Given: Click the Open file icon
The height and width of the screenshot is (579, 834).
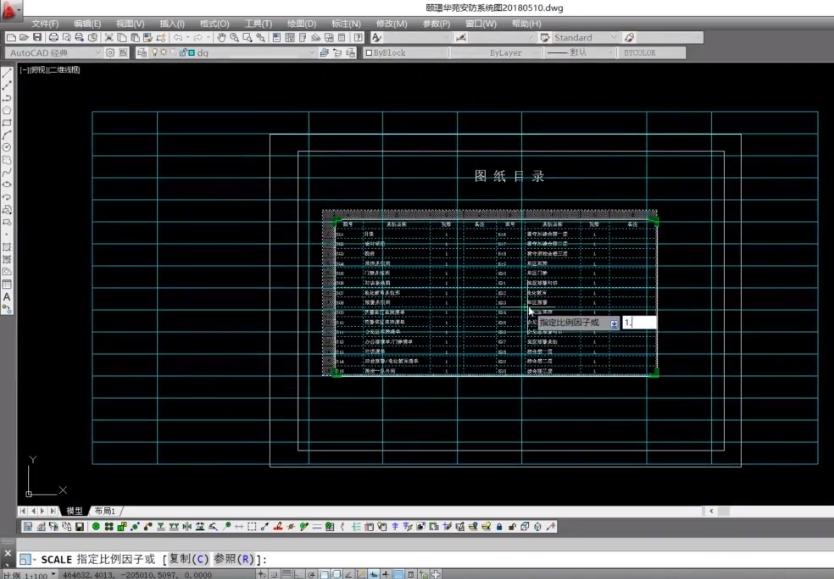Looking at the screenshot, I should point(24,37).
